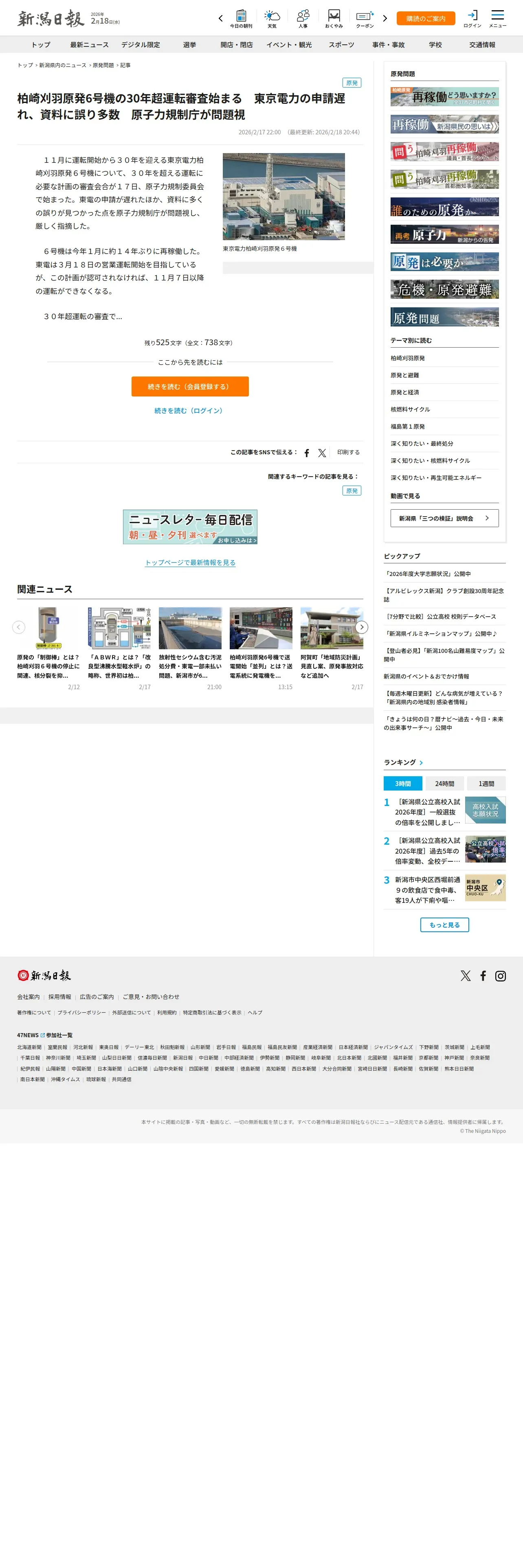
Task: Open 福島第１原発 theme link
Action: pyautogui.click(x=408, y=427)
